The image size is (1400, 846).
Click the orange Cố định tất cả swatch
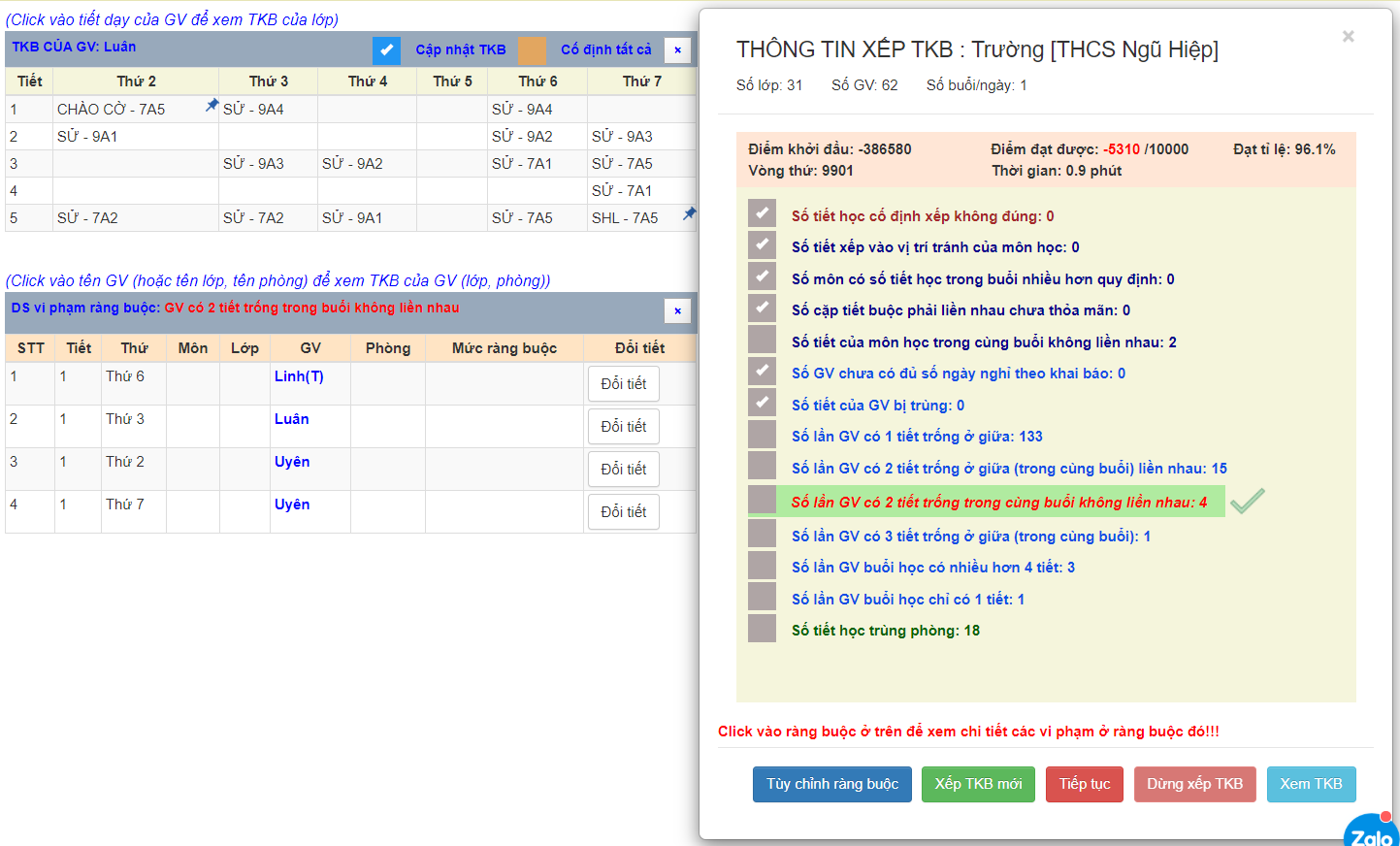click(x=532, y=49)
